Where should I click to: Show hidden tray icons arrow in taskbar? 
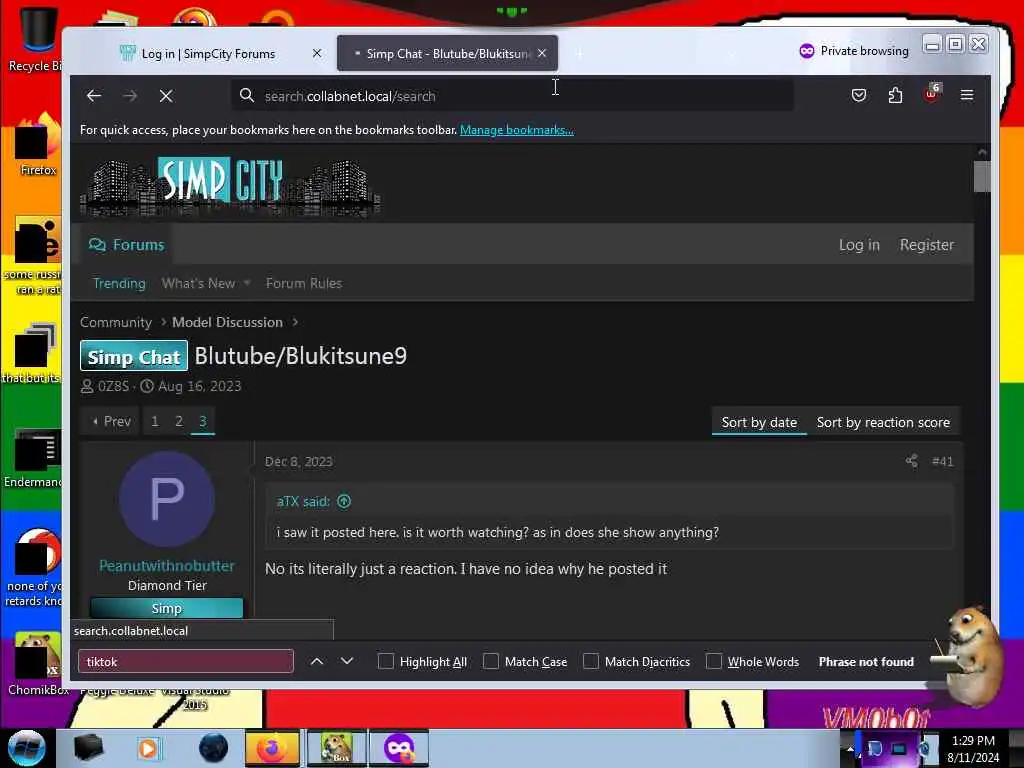850,748
